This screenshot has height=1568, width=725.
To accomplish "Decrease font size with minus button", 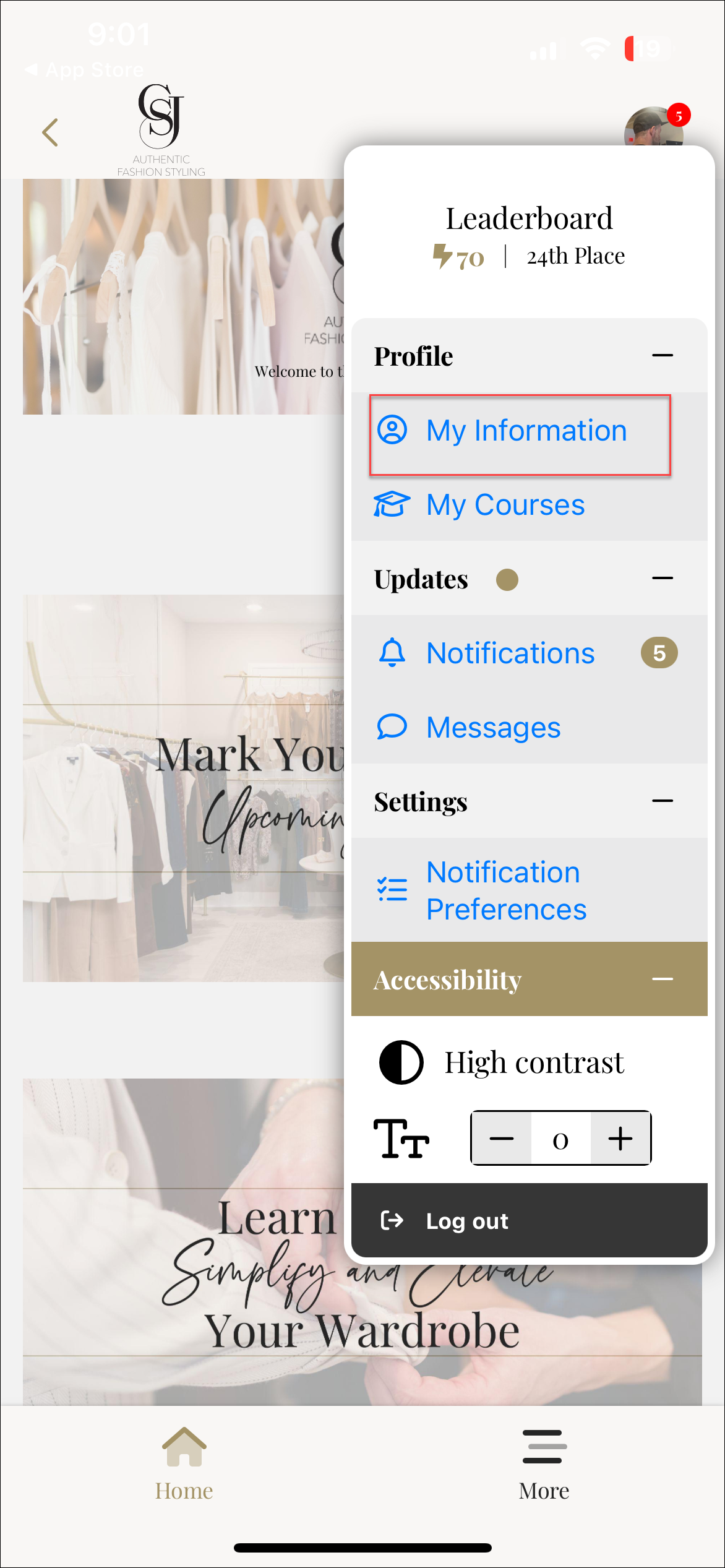I will pyautogui.click(x=501, y=1139).
